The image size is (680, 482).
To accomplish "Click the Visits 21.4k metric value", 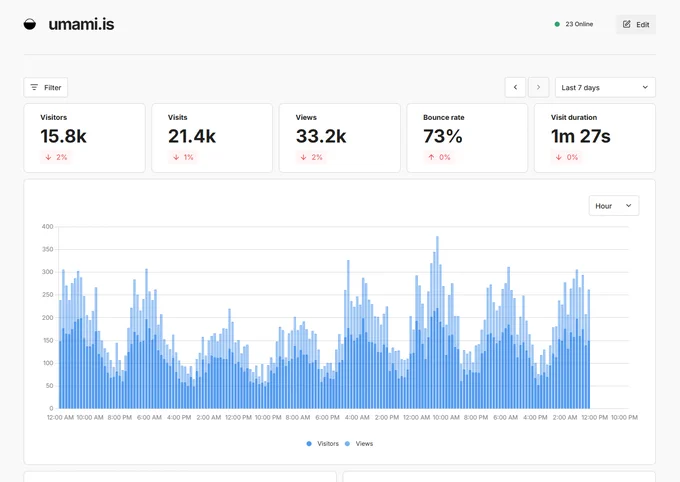I will point(192,136).
